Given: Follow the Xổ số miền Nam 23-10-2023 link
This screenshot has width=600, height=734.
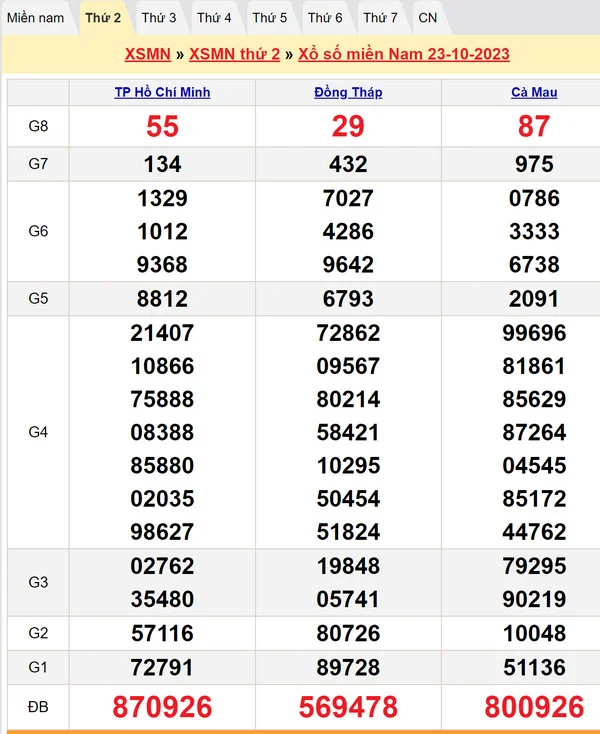Looking at the screenshot, I should tap(404, 54).
